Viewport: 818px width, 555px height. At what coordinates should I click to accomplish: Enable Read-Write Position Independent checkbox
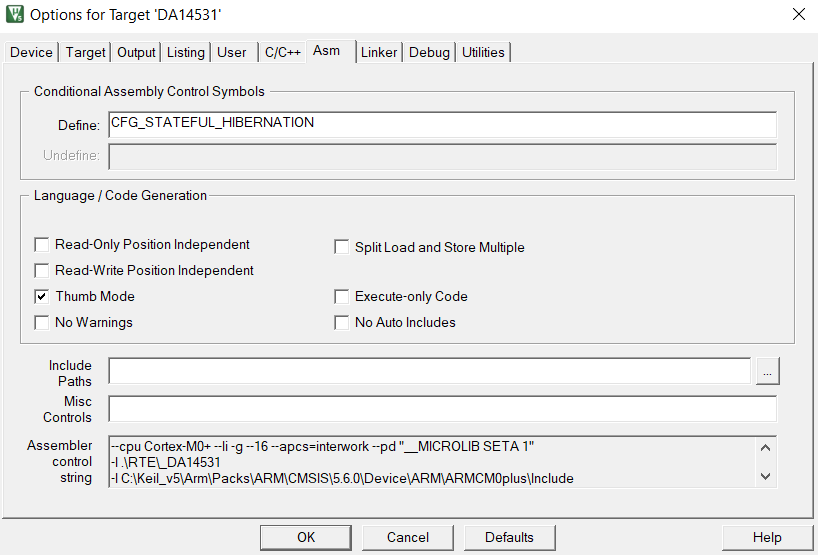coord(42,271)
